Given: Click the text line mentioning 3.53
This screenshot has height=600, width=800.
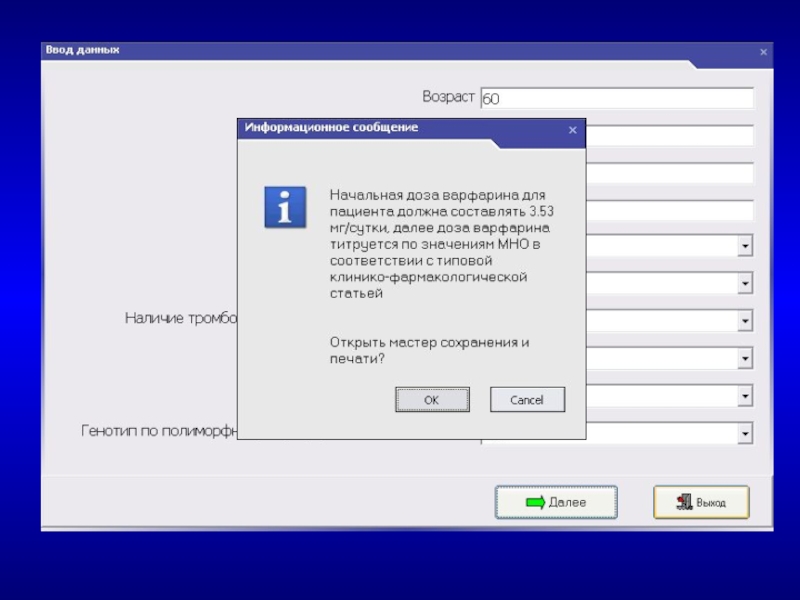Looking at the screenshot, I should (441, 211).
